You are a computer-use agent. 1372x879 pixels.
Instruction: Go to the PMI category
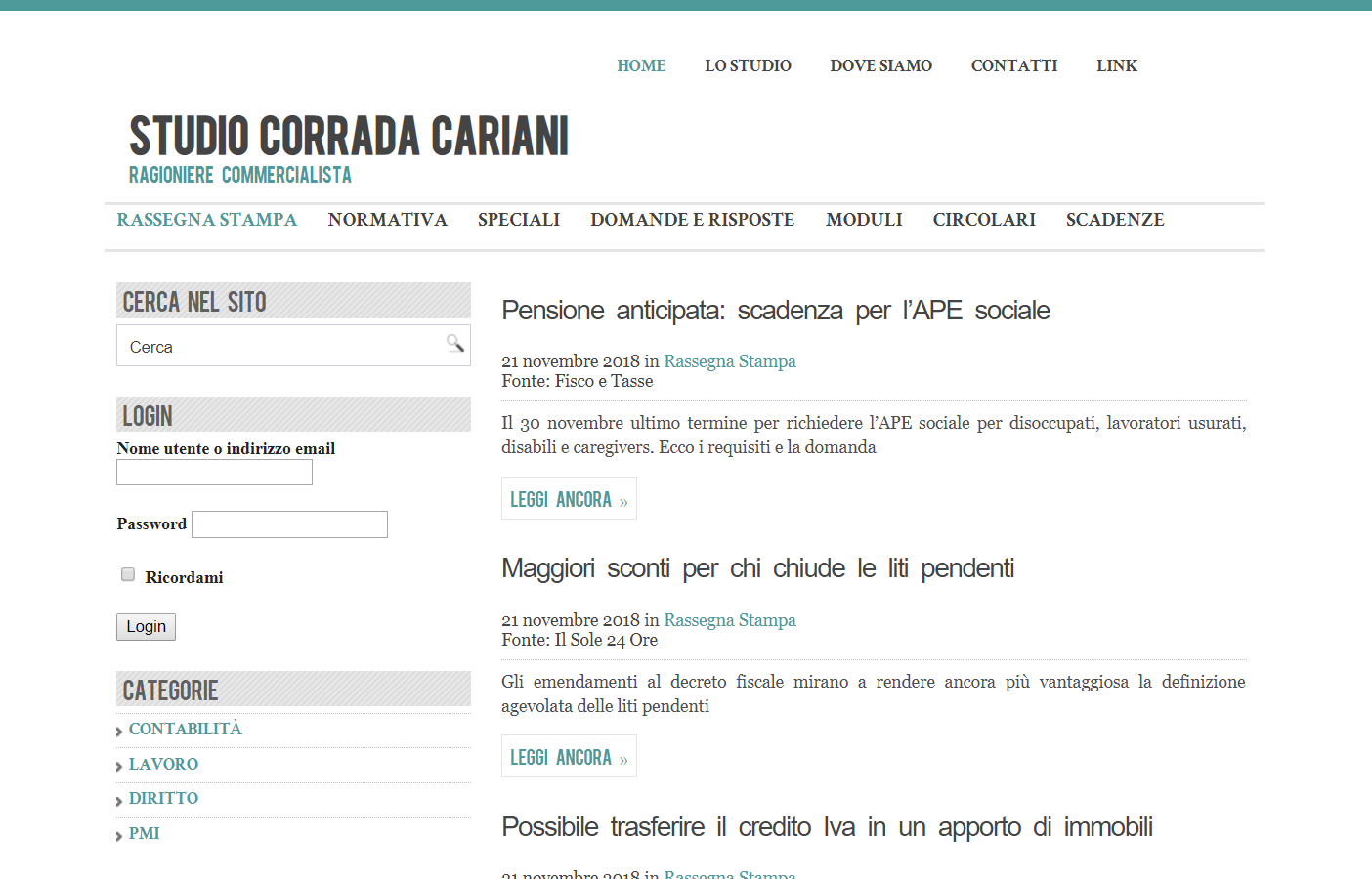144,833
